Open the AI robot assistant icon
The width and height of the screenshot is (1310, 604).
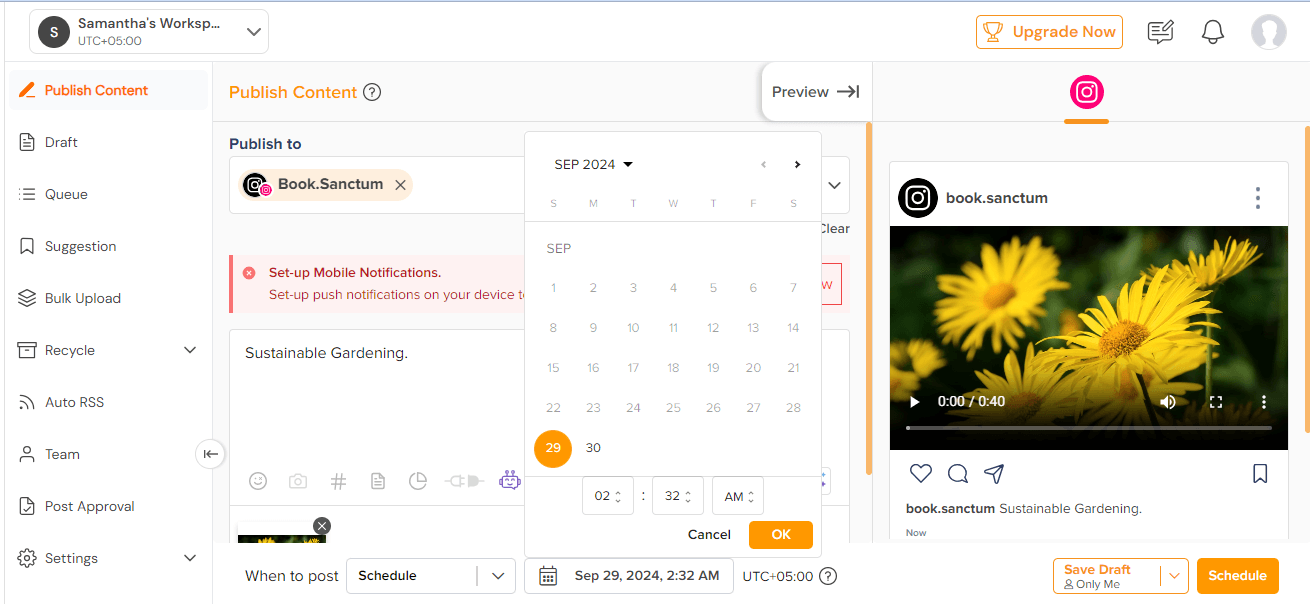pos(510,481)
